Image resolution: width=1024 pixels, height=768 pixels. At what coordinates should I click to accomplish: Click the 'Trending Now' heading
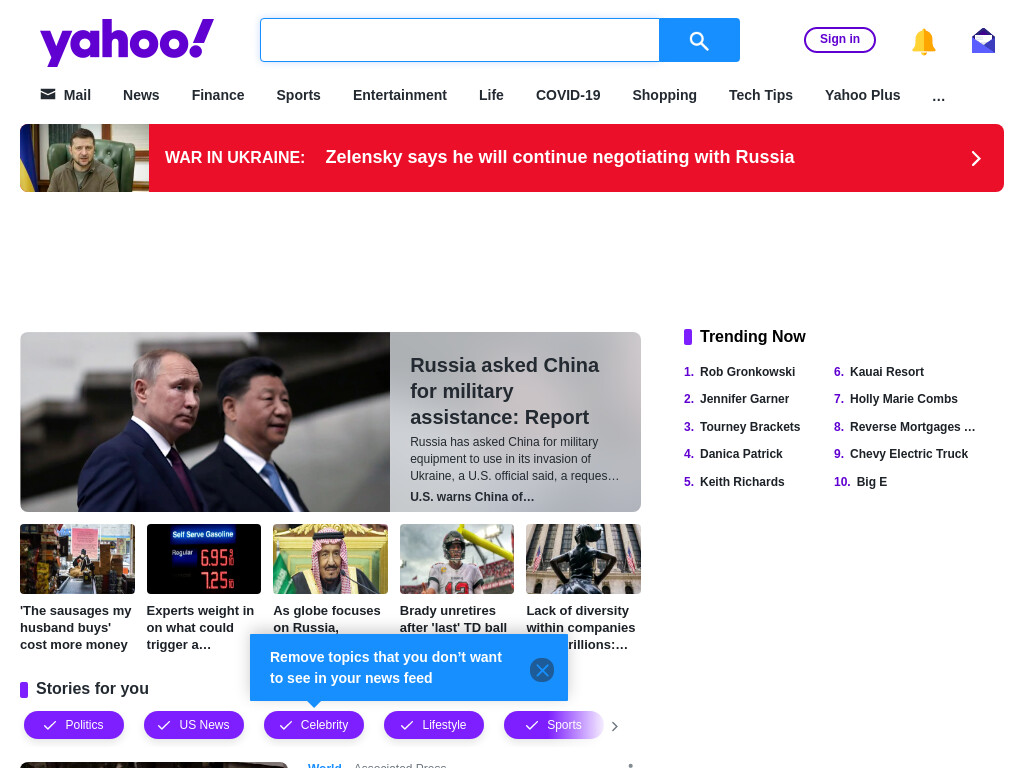tap(752, 337)
